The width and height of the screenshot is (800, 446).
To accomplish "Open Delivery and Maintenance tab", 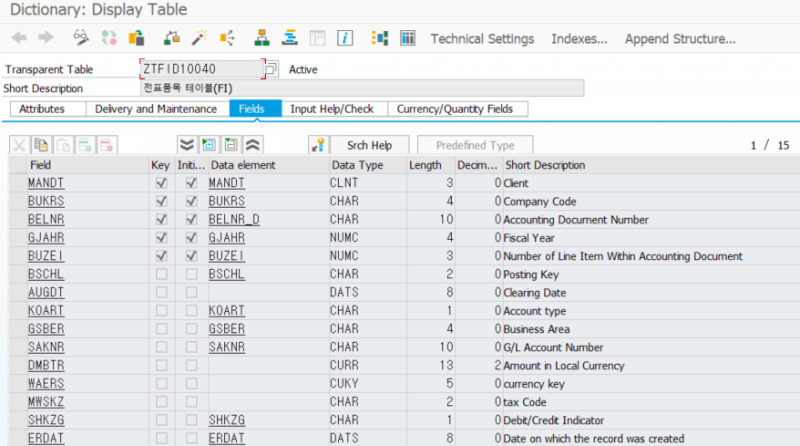I will (158, 109).
